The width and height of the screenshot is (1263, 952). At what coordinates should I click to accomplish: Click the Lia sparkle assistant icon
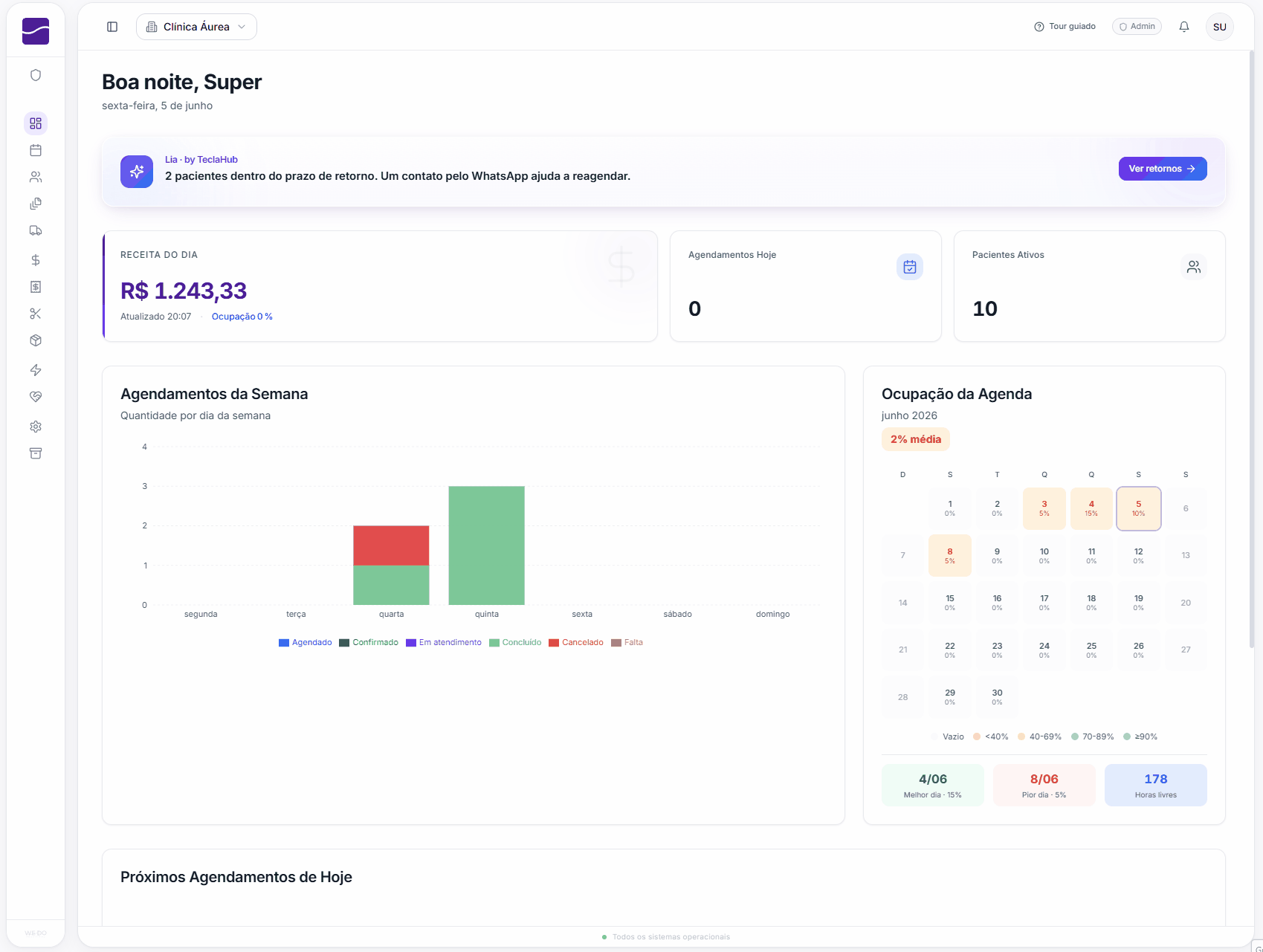click(x=137, y=172)
